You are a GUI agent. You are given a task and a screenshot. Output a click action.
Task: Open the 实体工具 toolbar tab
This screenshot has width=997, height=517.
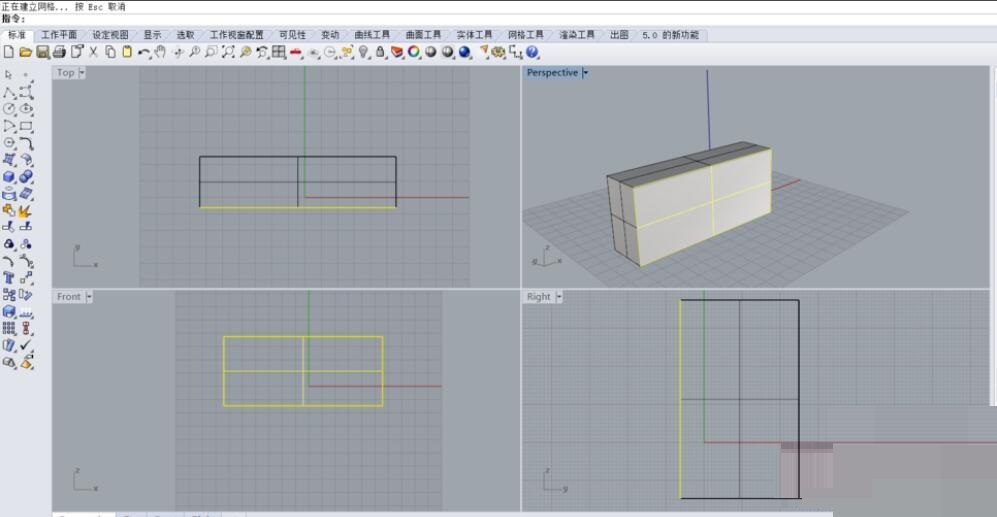point(474,35)
